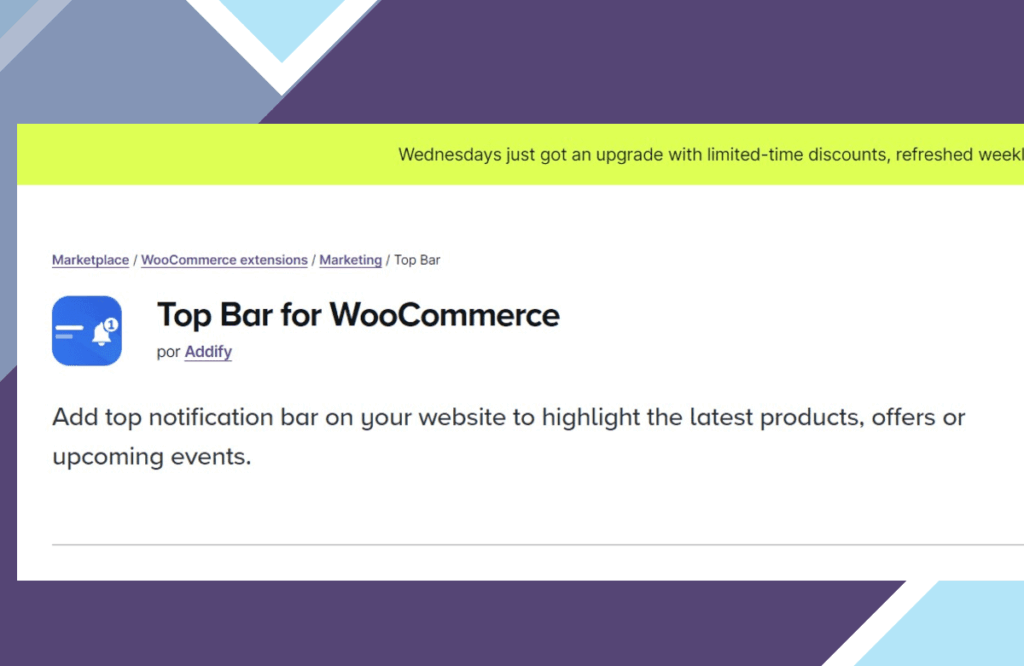
Task: Click the yellow promo banner background
Action: pos(200,155)
